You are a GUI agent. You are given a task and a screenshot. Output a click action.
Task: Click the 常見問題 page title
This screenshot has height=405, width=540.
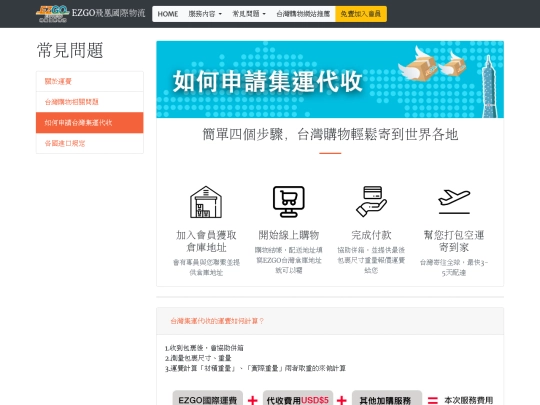[x=70, y=50]
